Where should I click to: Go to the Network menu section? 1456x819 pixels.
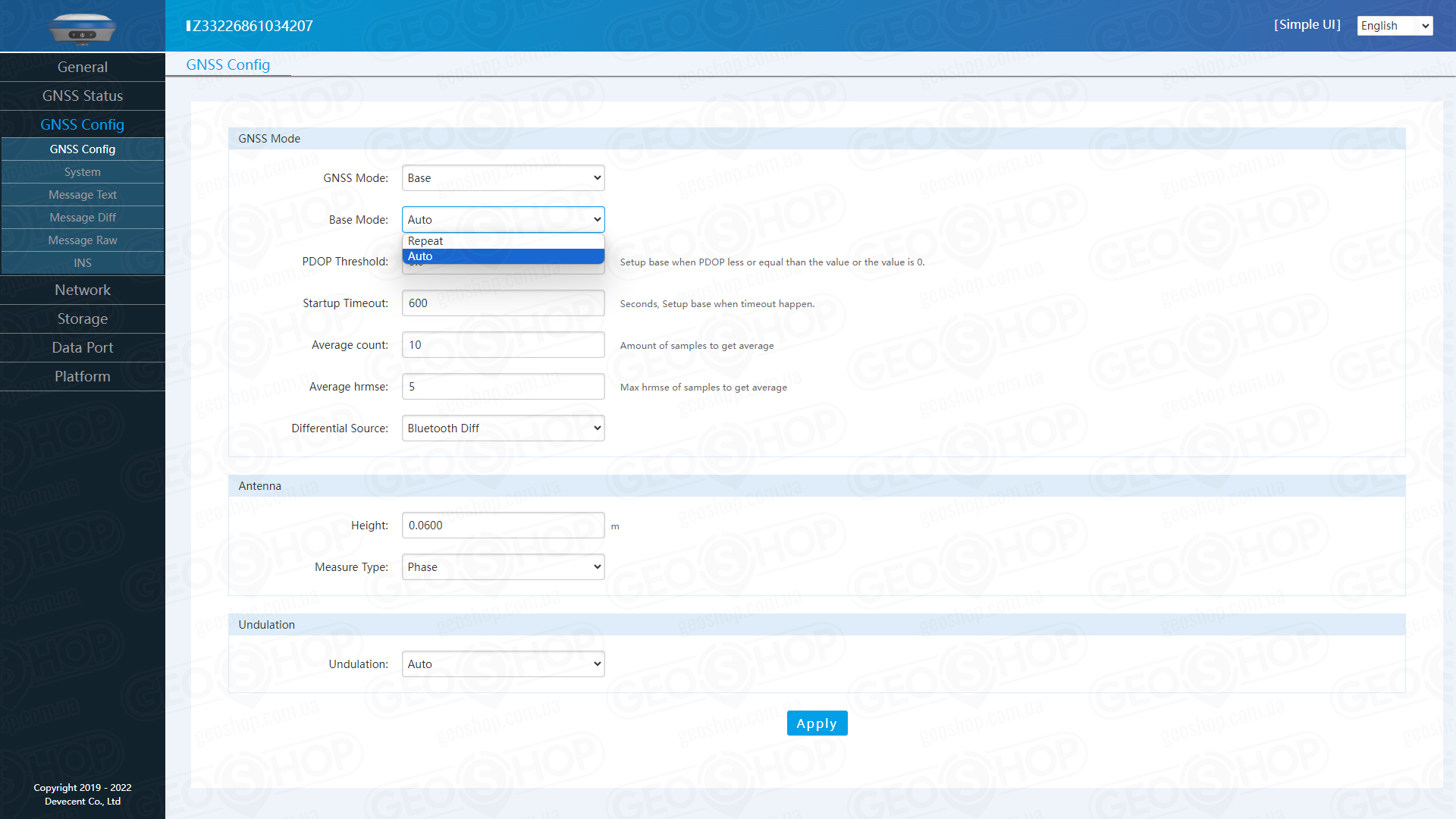click(82, 290)
